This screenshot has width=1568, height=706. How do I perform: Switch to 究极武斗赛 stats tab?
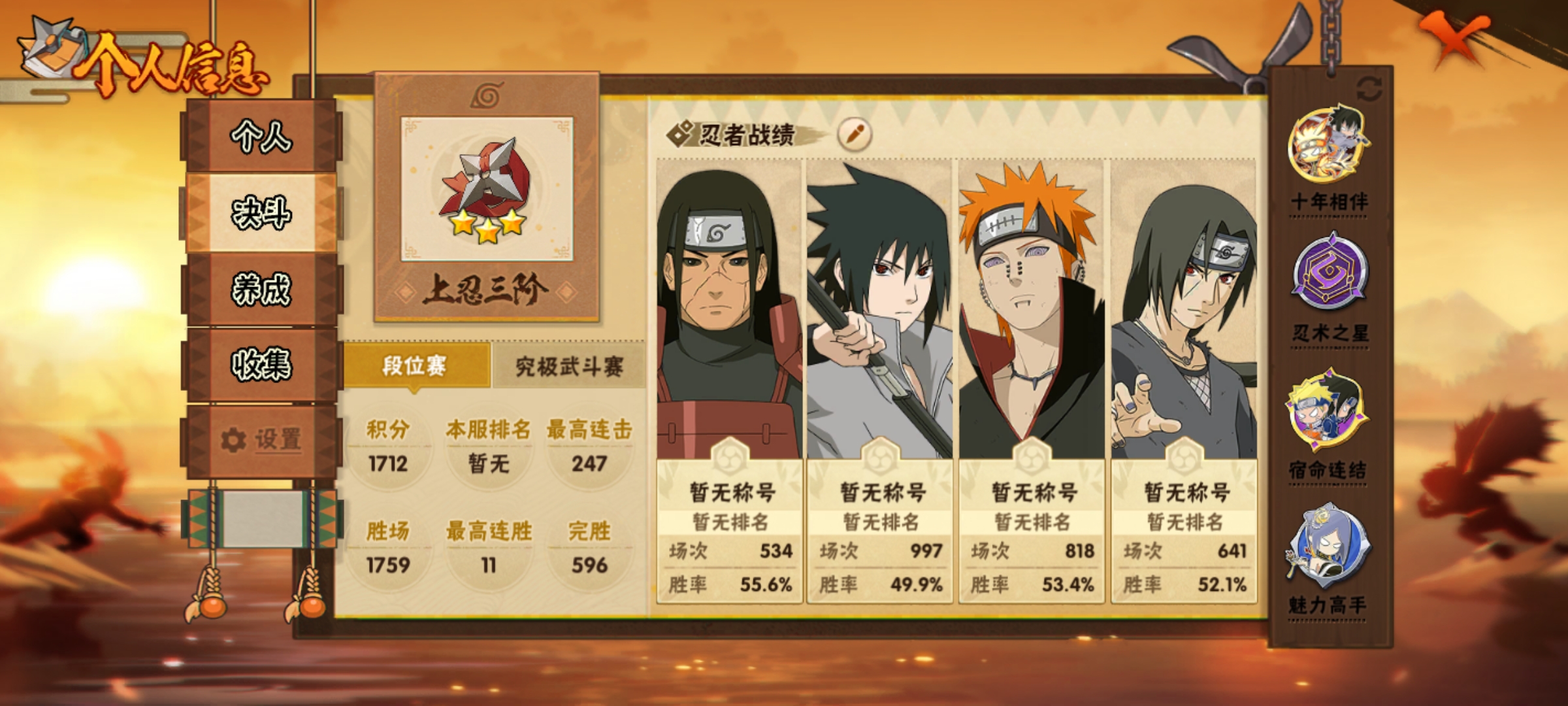pos(569,366)
